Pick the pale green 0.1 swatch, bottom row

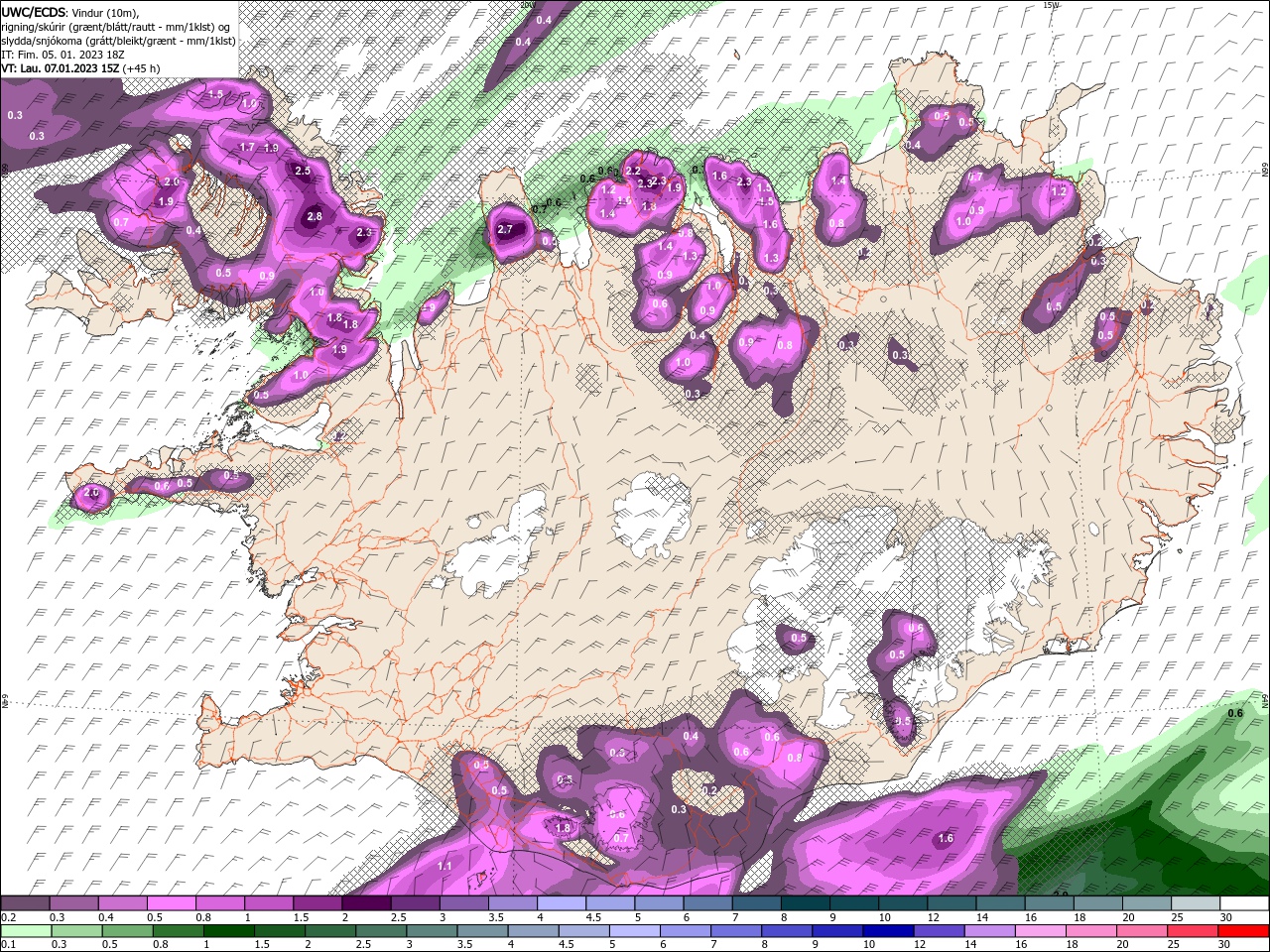(x=25, y=931)
